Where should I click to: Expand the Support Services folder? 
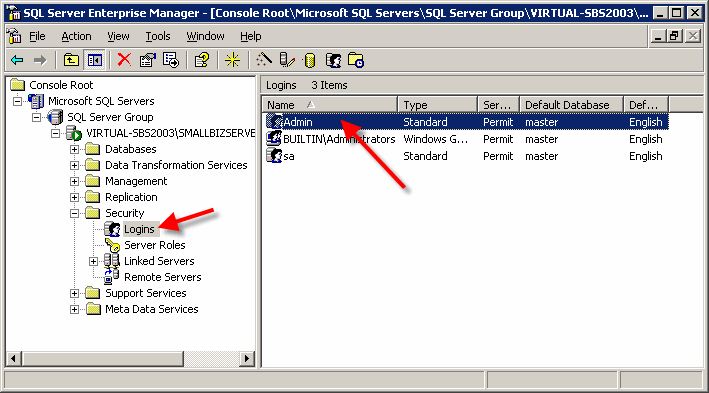[x=74, y=294]
